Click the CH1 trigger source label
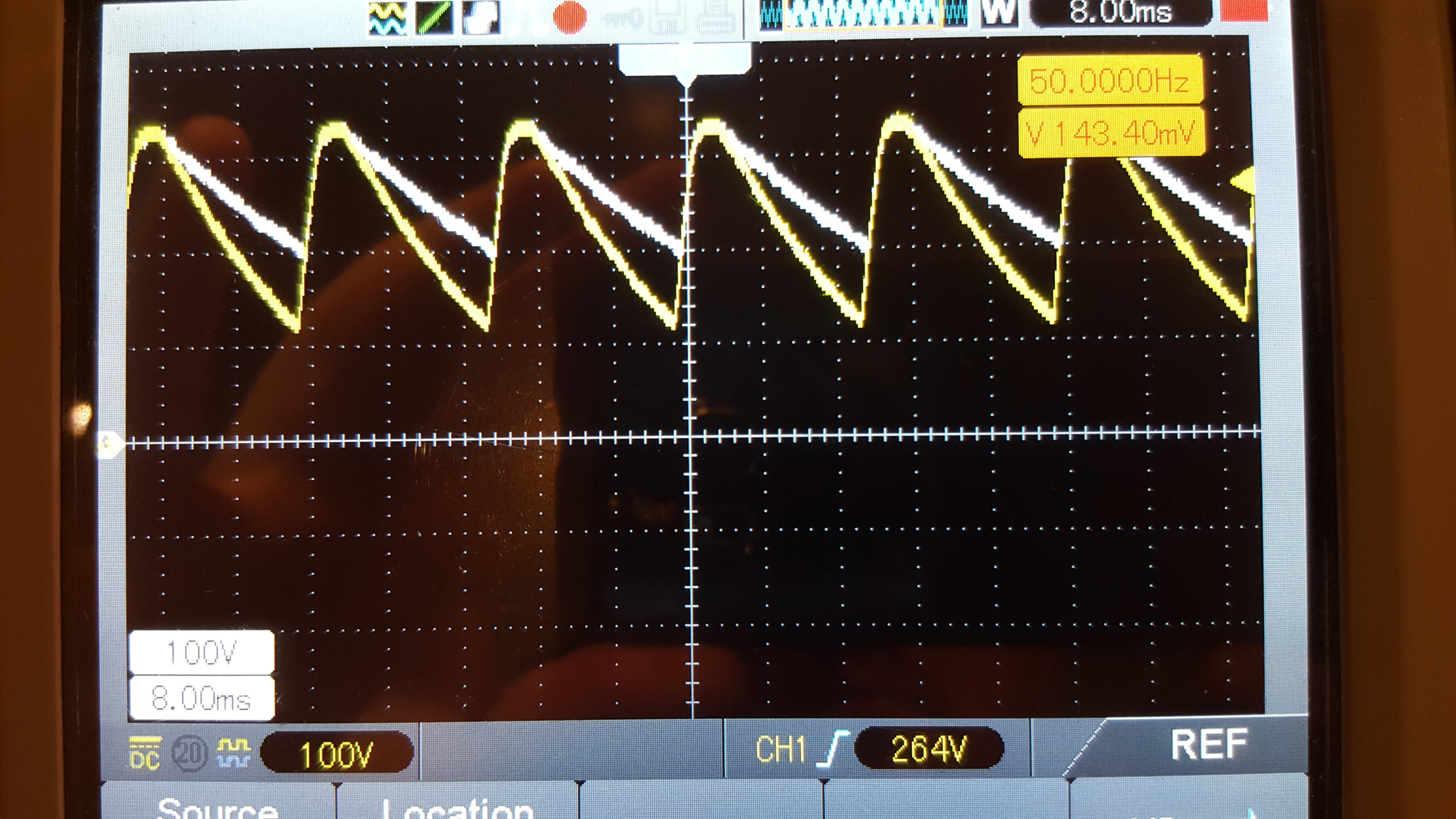This screenshot has width=1456, height=819. coord(780,750)
